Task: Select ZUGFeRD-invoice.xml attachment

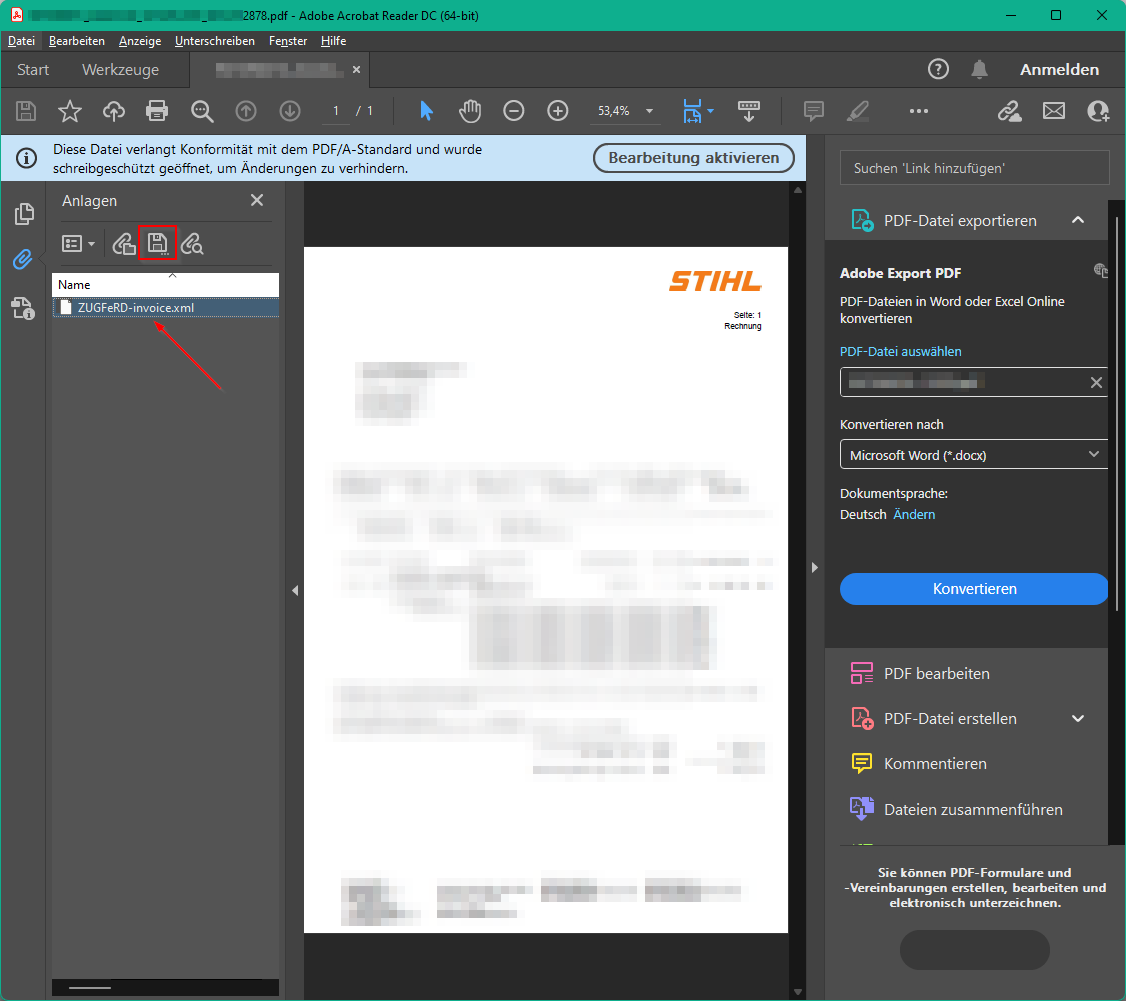Action: (165, 307)
